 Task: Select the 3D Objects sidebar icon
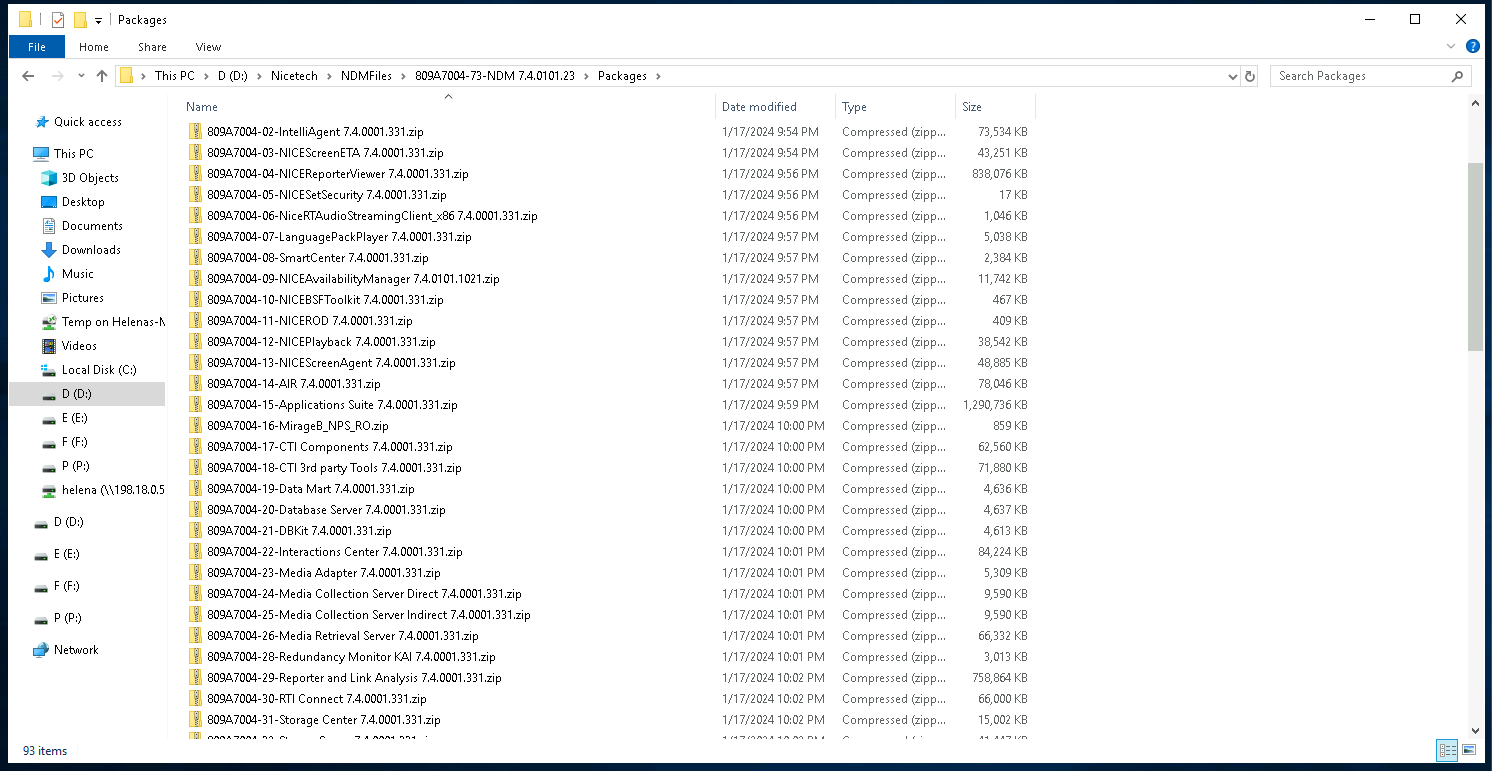(49, 178)
